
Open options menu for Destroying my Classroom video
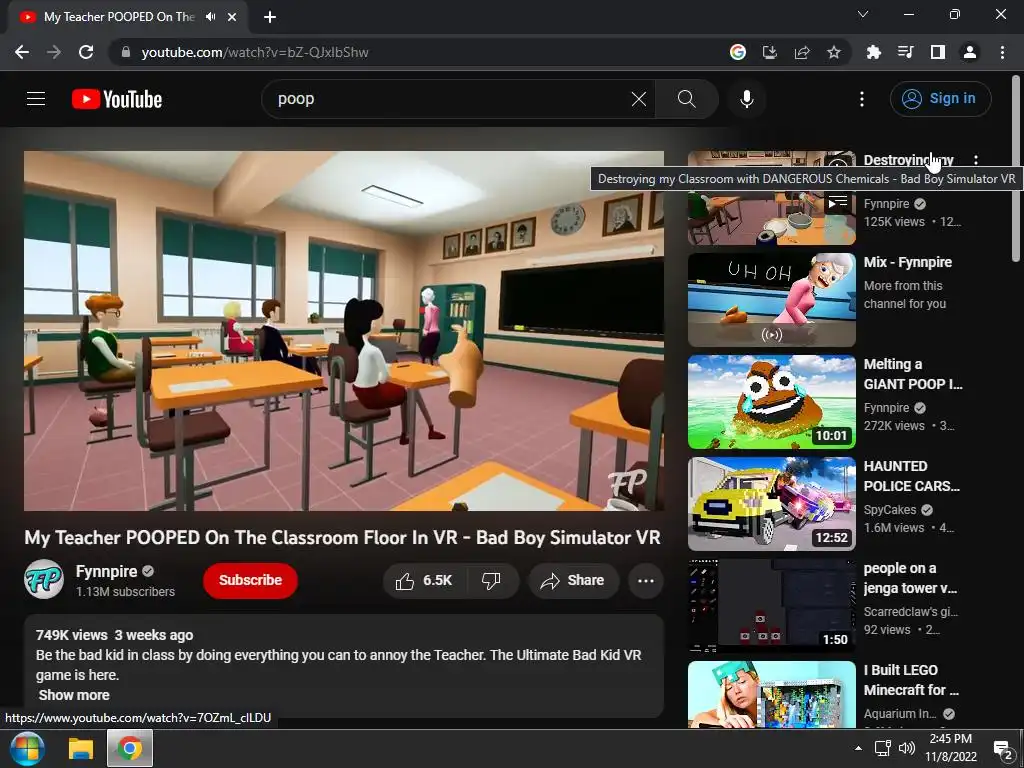pyautogui.click(x=976, y=160)
